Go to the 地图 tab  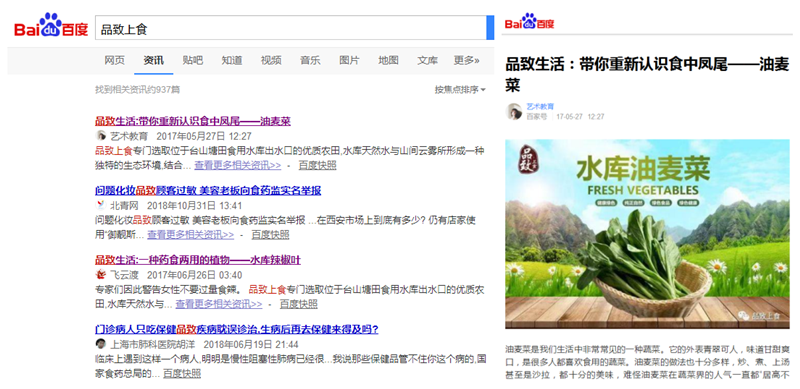(x=388, y=60)
